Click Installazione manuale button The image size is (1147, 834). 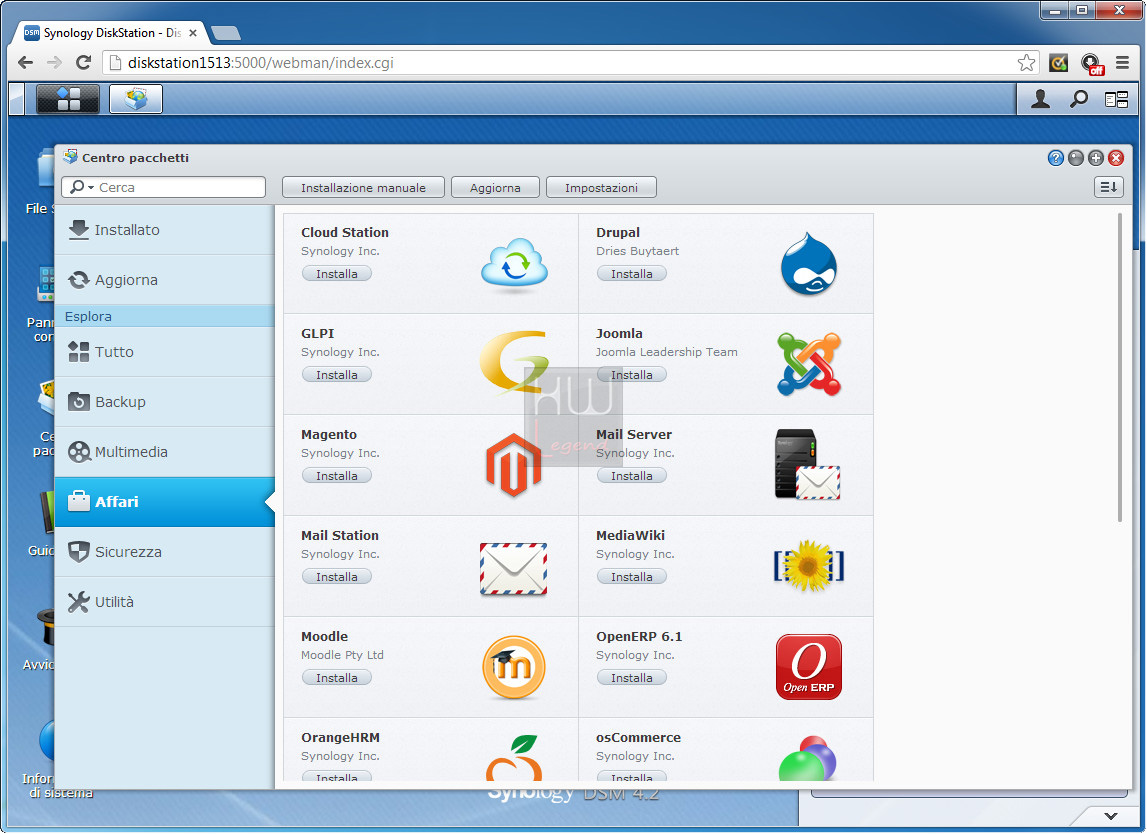[x=364, y=187]
